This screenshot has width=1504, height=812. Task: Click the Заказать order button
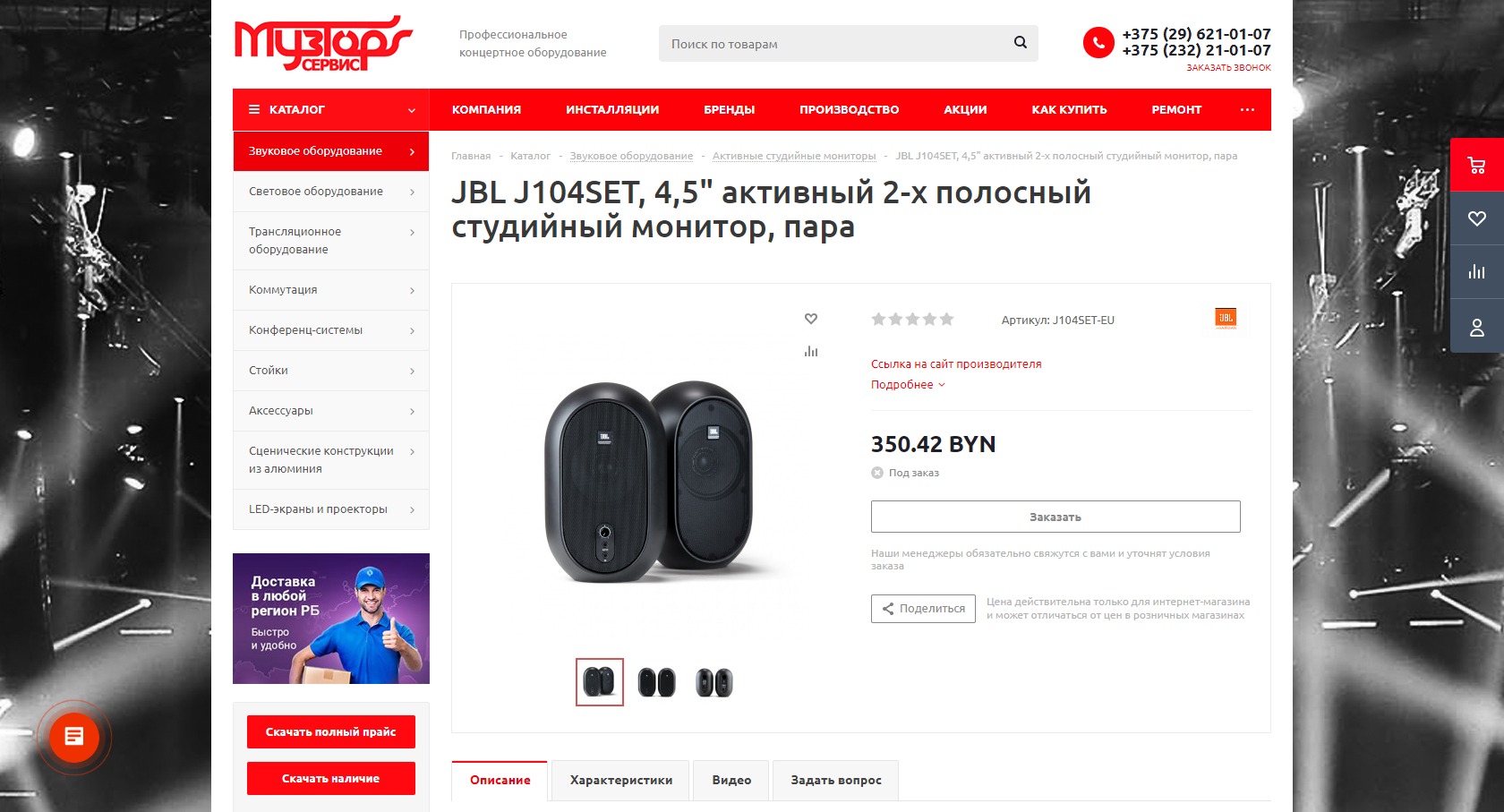(x=1055, y=517)
